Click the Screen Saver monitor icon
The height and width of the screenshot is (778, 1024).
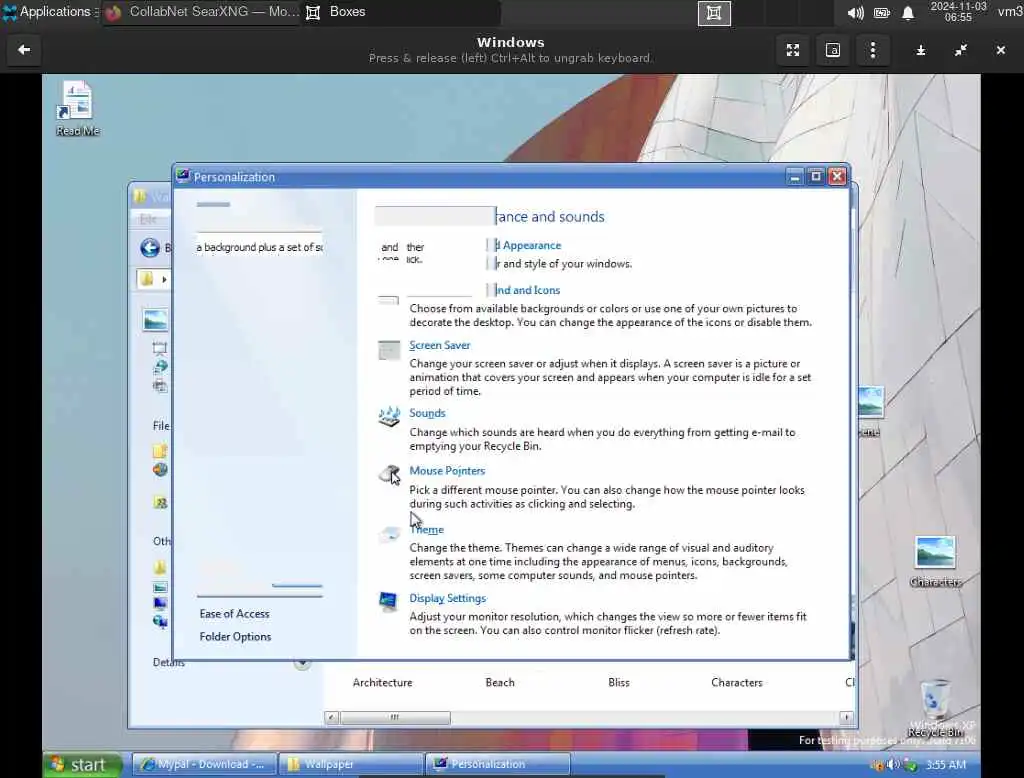[x=389, y=349]
